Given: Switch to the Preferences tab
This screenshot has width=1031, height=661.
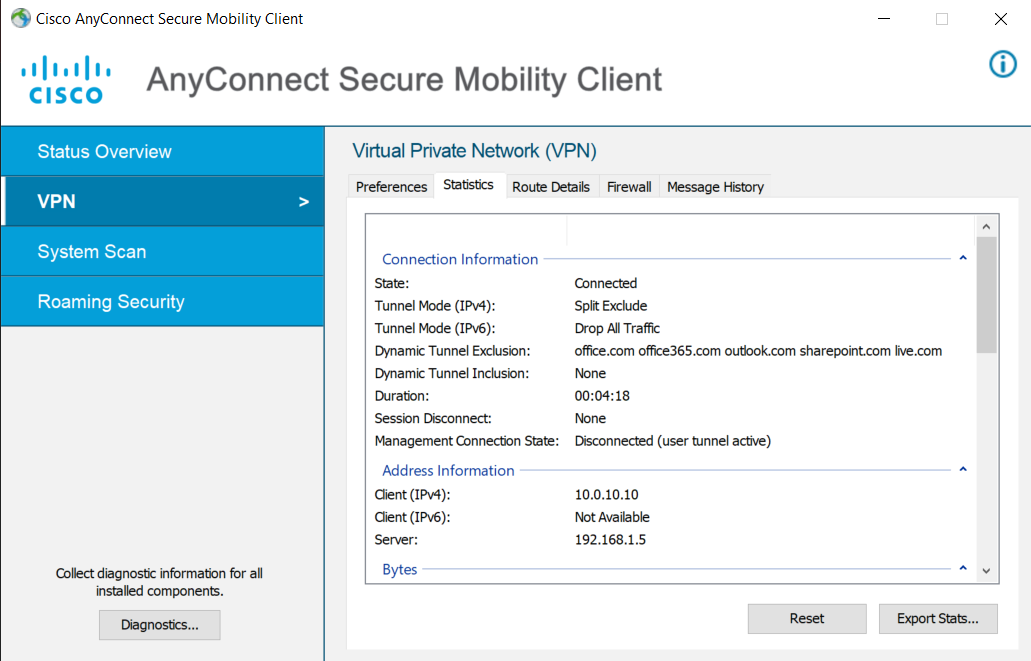Looking at the screenshot, I should pyautogui.click(x=391, y=187).
